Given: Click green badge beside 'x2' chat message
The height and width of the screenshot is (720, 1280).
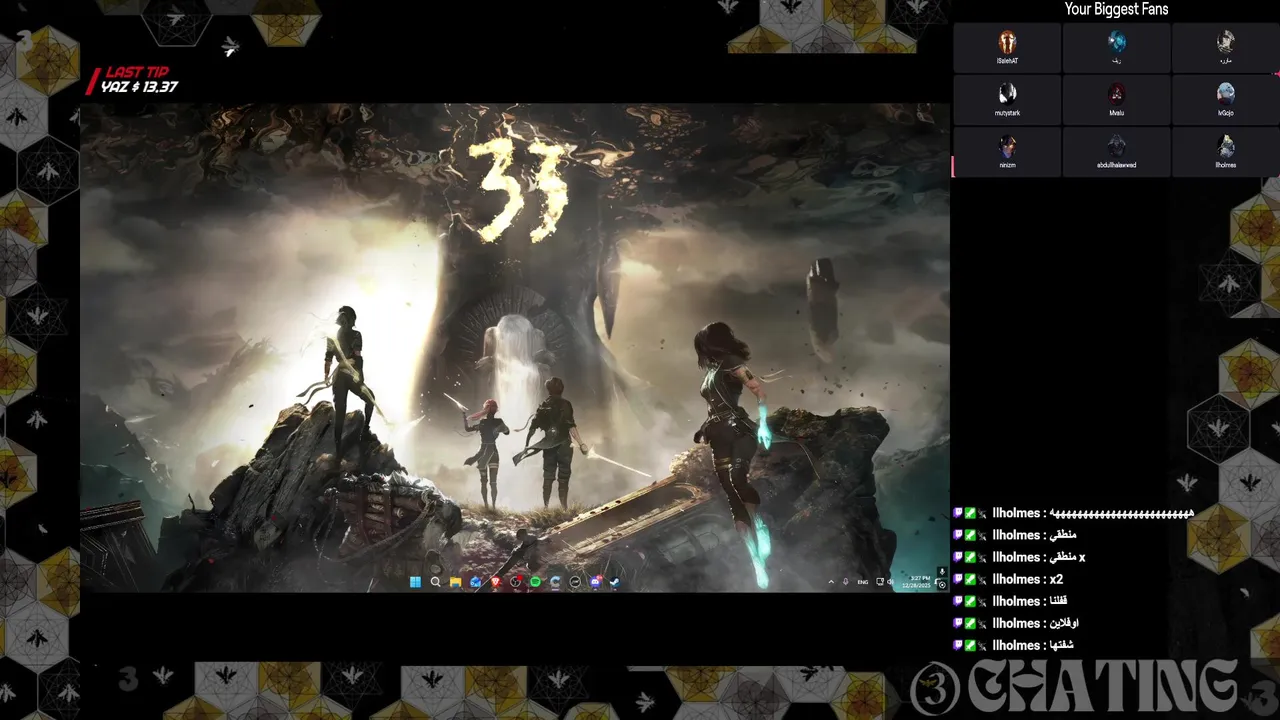Looking at the screenshot, I should 970,579.
